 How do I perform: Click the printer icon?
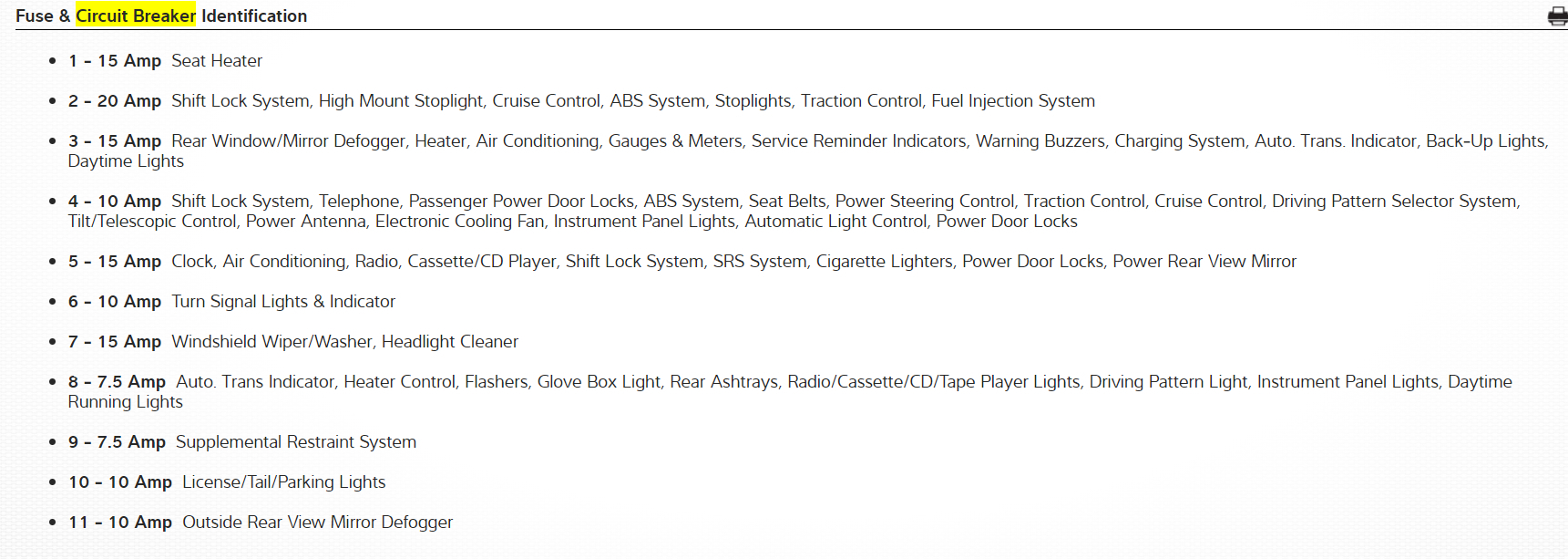pos(1557,16)
